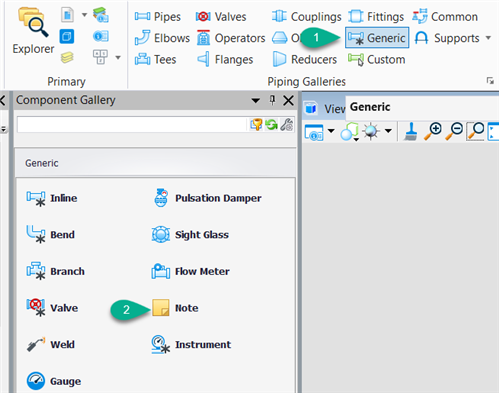Select the Generic Instrument component

(x=191, y=344)
